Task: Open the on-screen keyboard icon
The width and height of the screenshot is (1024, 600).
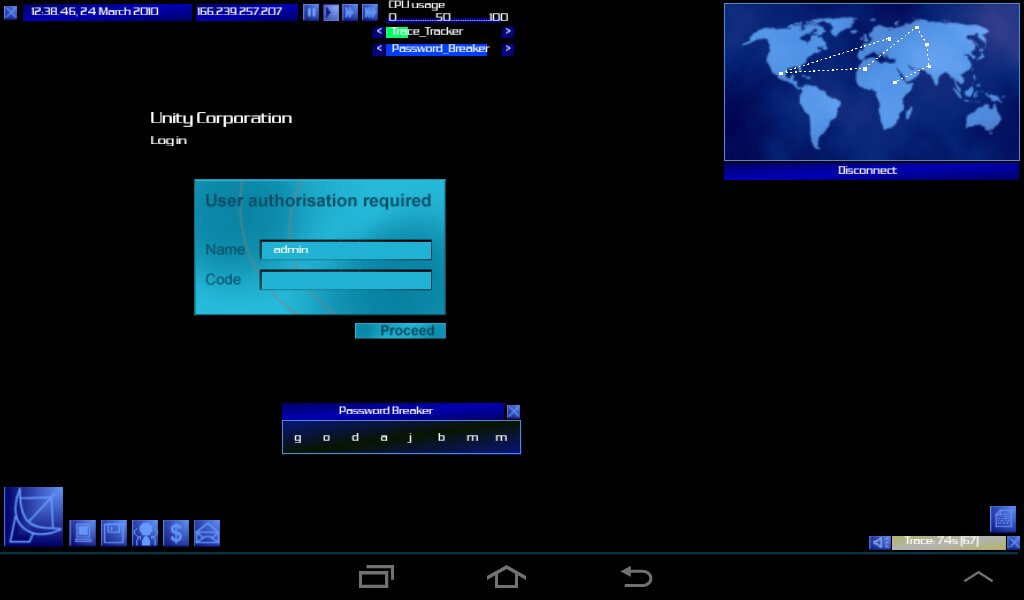Action: [x=1002, y=520]
